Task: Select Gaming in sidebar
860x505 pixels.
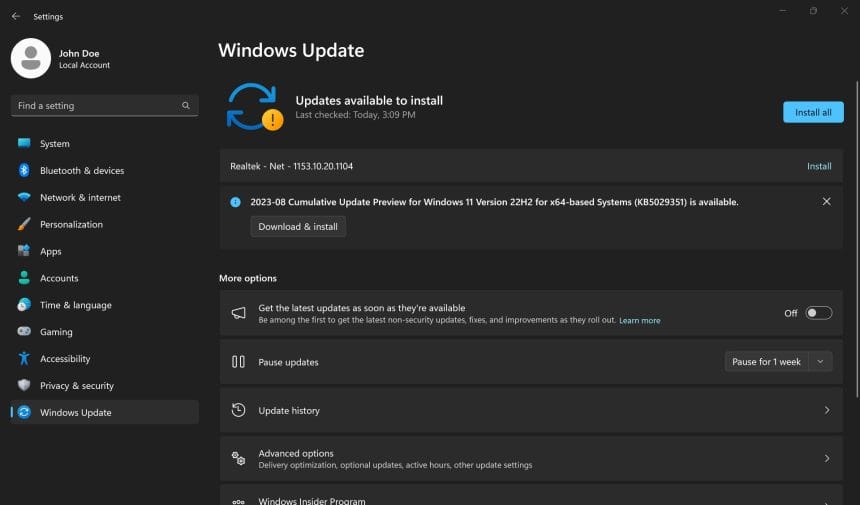Action: click(56, 332)
